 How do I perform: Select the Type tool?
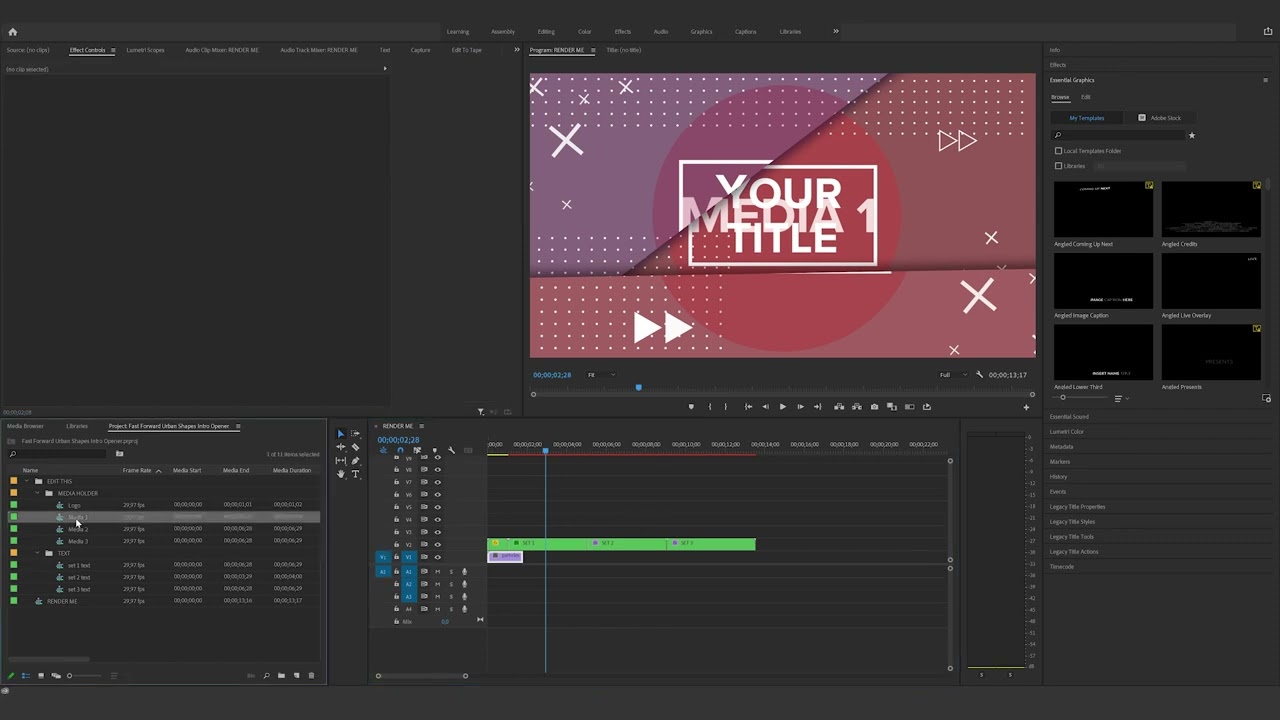click(x=355, y=474)
